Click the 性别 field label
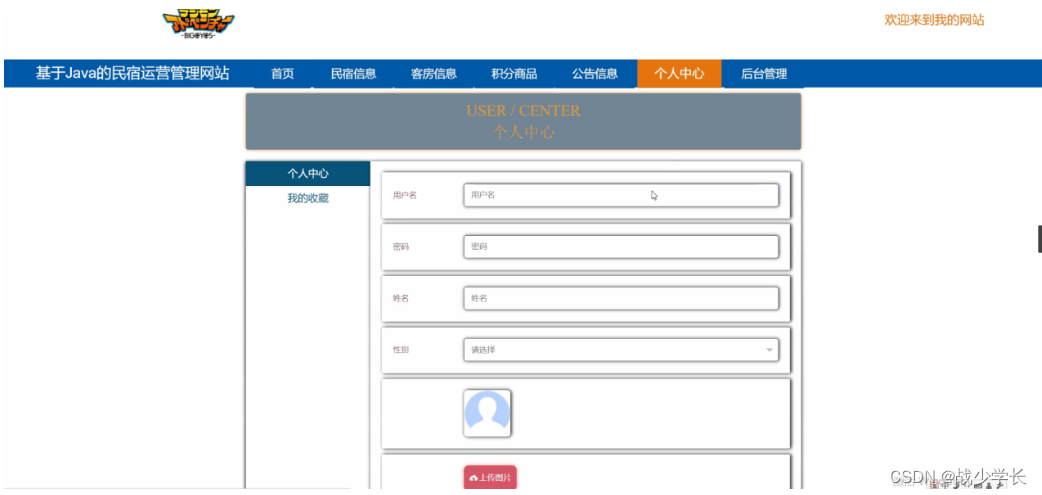1042x495 pixels. point(401,349)
